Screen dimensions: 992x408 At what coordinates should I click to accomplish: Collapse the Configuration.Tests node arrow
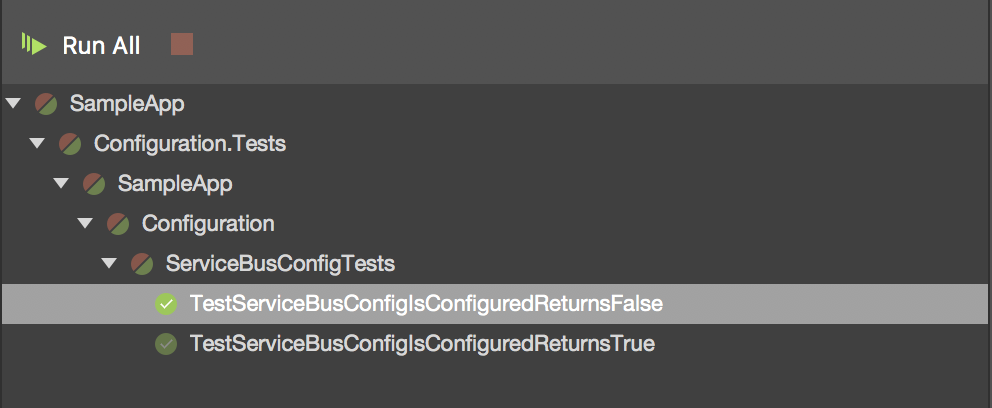click(x=37, y=143)
